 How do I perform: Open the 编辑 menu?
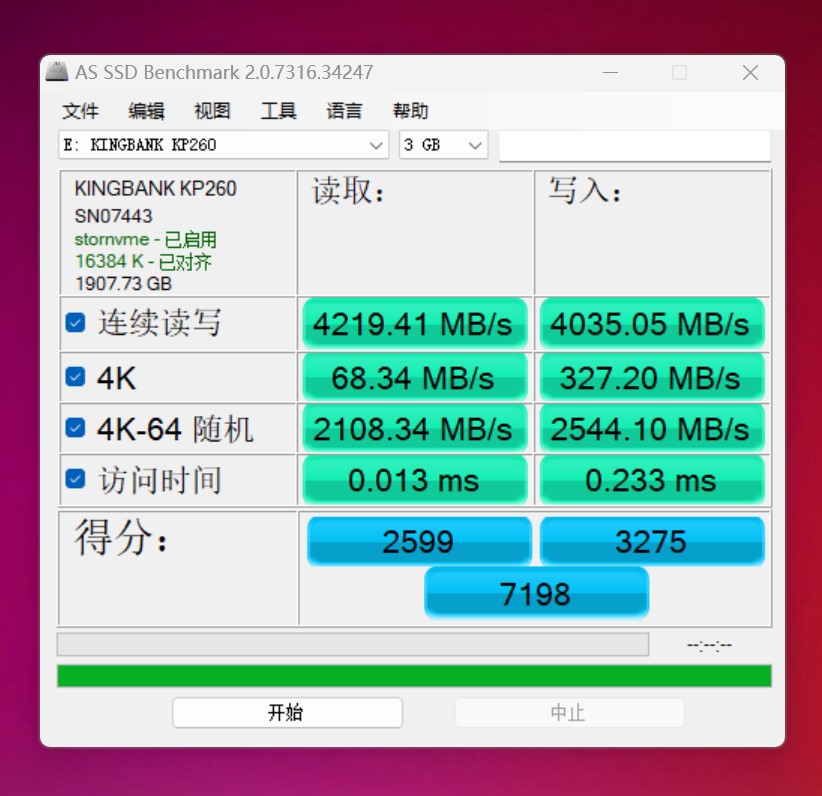point(146,111)
